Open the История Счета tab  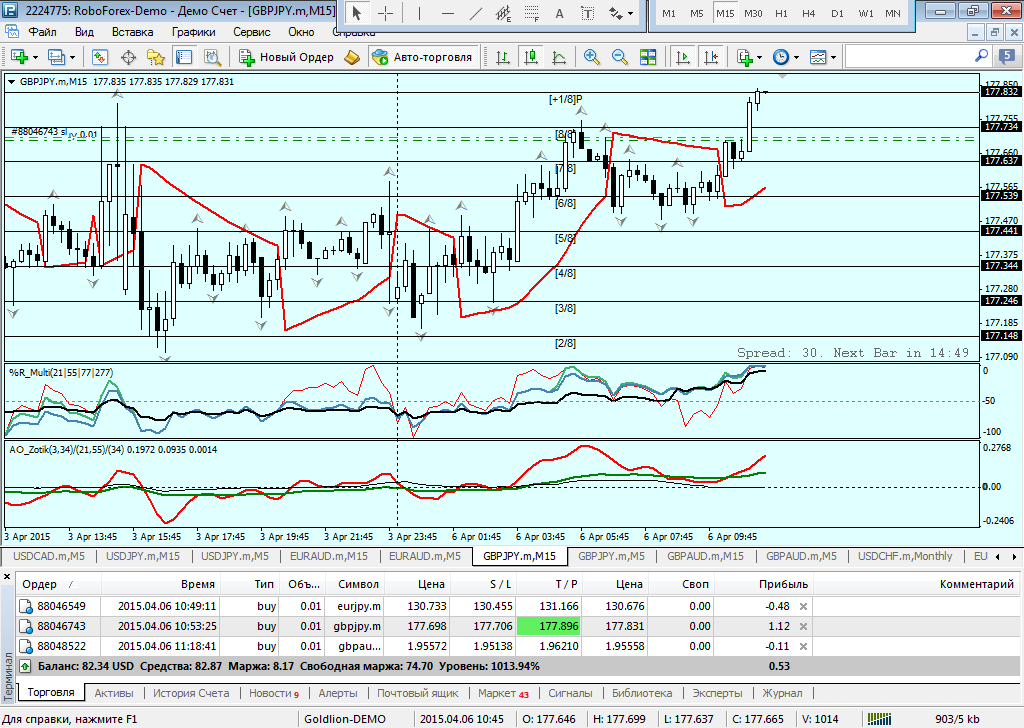point(191,693)
